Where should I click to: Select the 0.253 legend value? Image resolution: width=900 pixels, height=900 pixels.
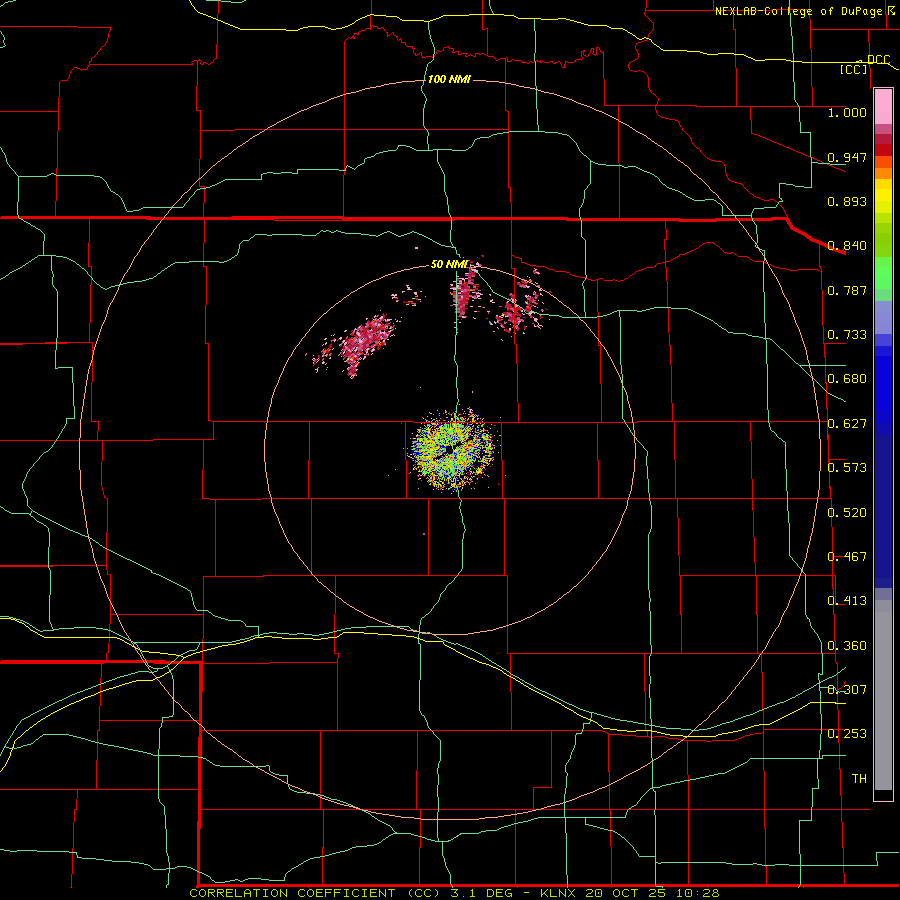point(847,734)
